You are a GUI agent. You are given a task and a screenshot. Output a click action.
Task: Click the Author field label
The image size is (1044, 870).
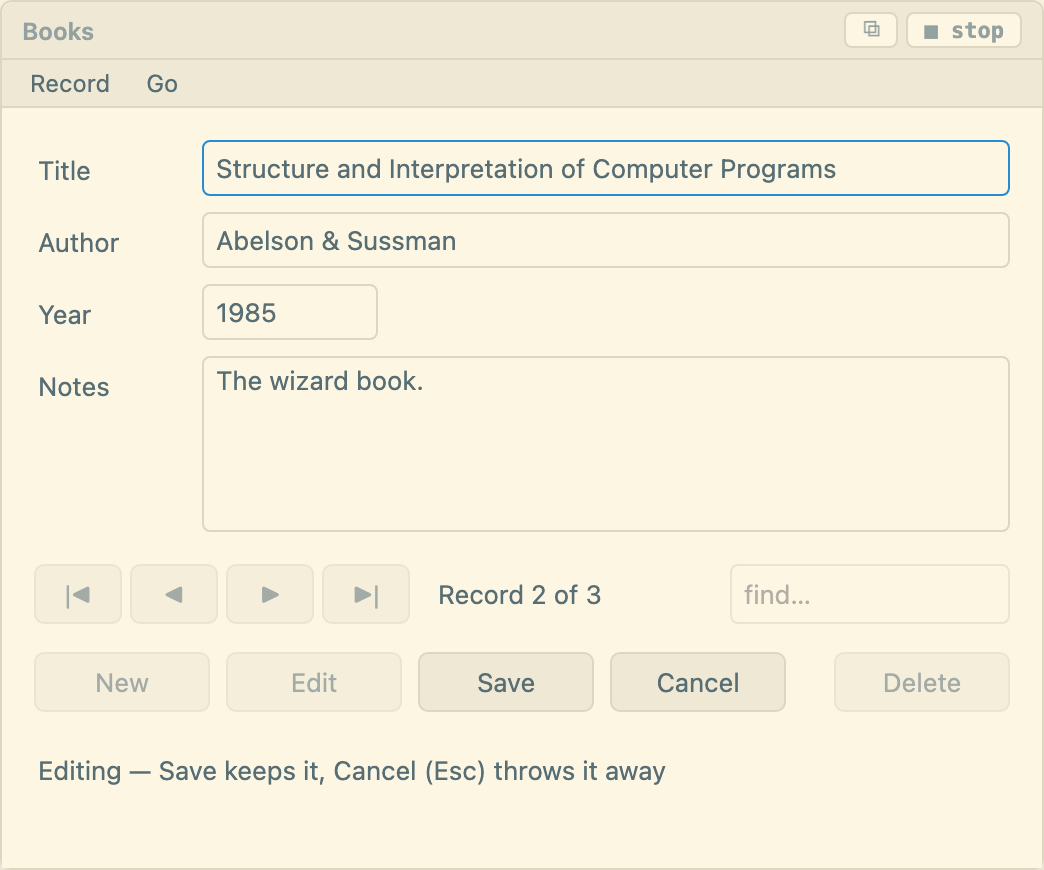[x=79, y=243]
